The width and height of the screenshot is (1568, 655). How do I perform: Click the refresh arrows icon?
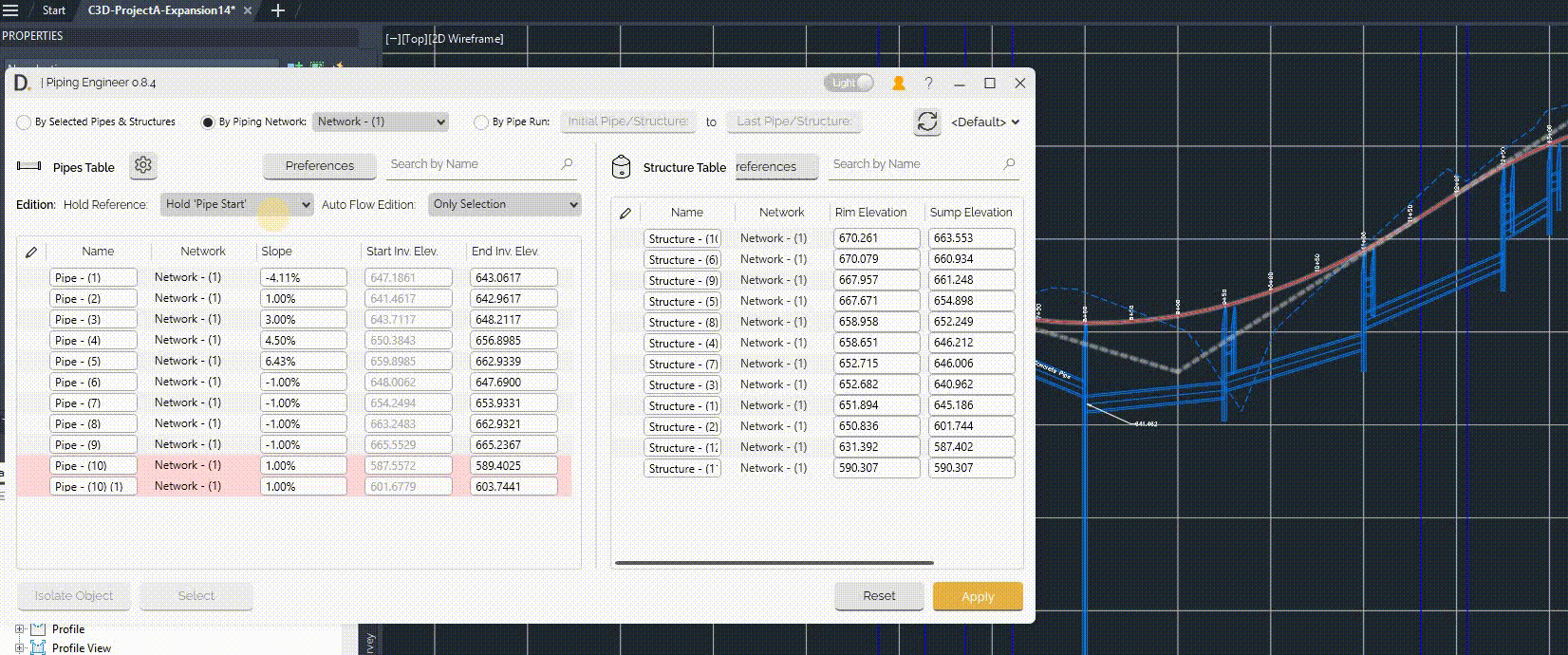coord(926,122)
